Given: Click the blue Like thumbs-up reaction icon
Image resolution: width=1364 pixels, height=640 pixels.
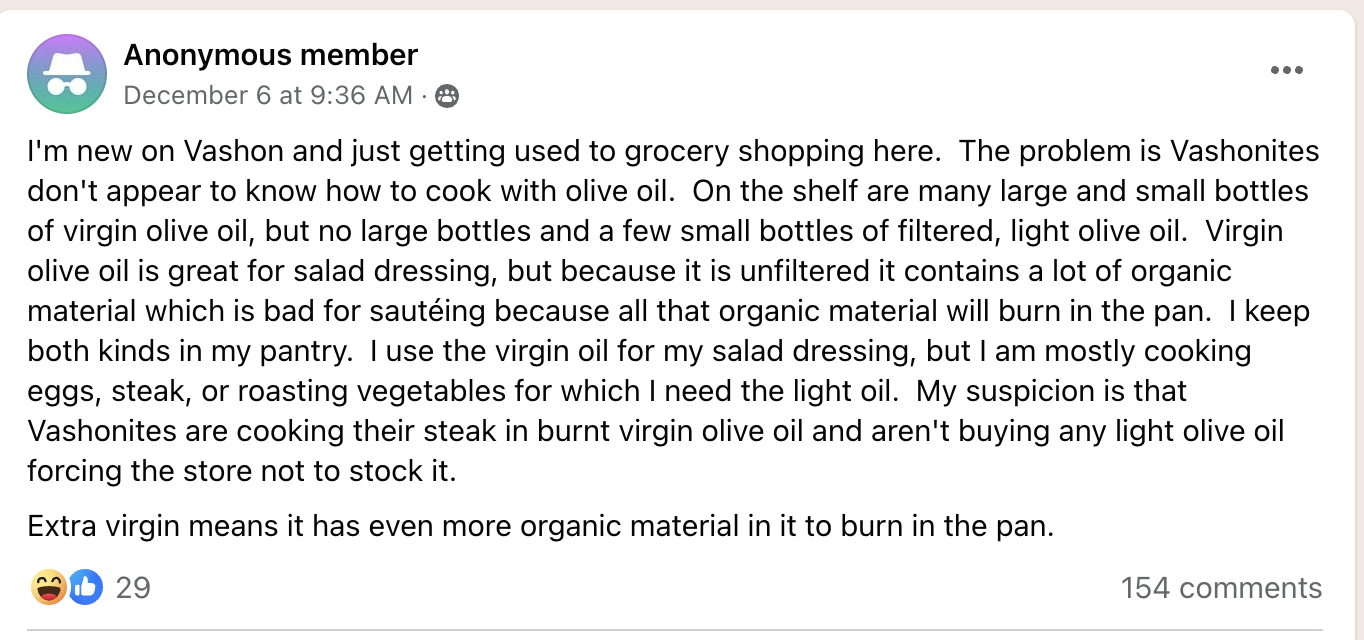Looking at the screenshot, I should pos(86,587).
